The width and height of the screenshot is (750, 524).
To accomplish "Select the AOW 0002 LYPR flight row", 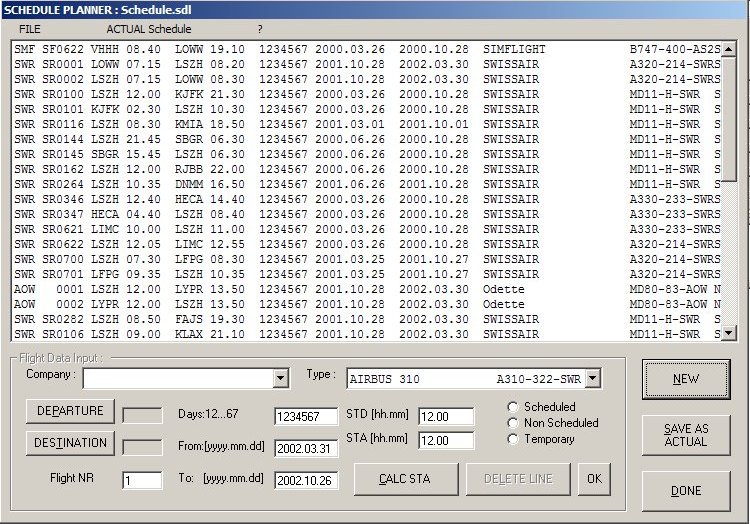I will coord(367,304).
